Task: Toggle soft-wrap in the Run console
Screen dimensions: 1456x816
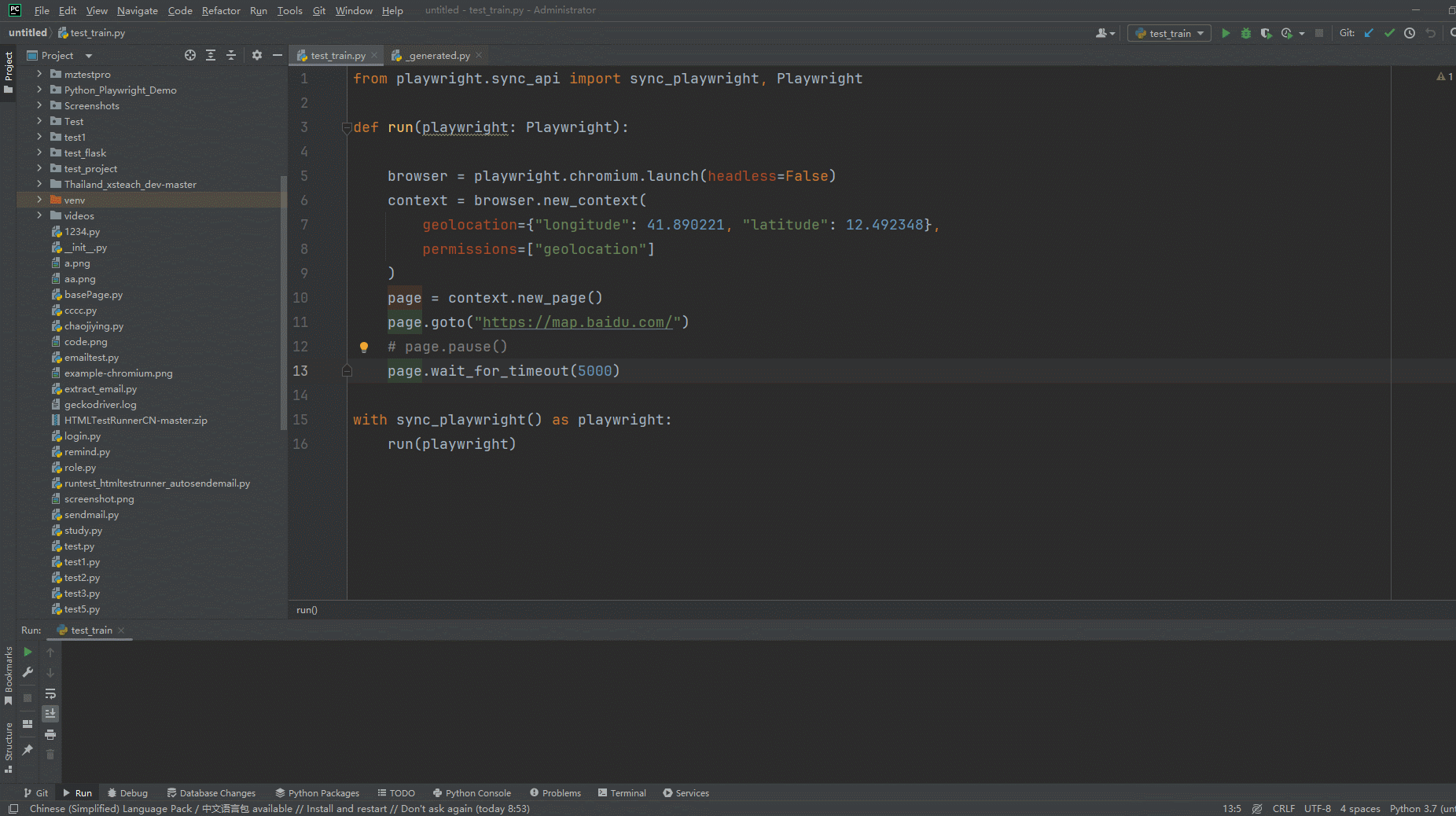Action: [50, 693]
